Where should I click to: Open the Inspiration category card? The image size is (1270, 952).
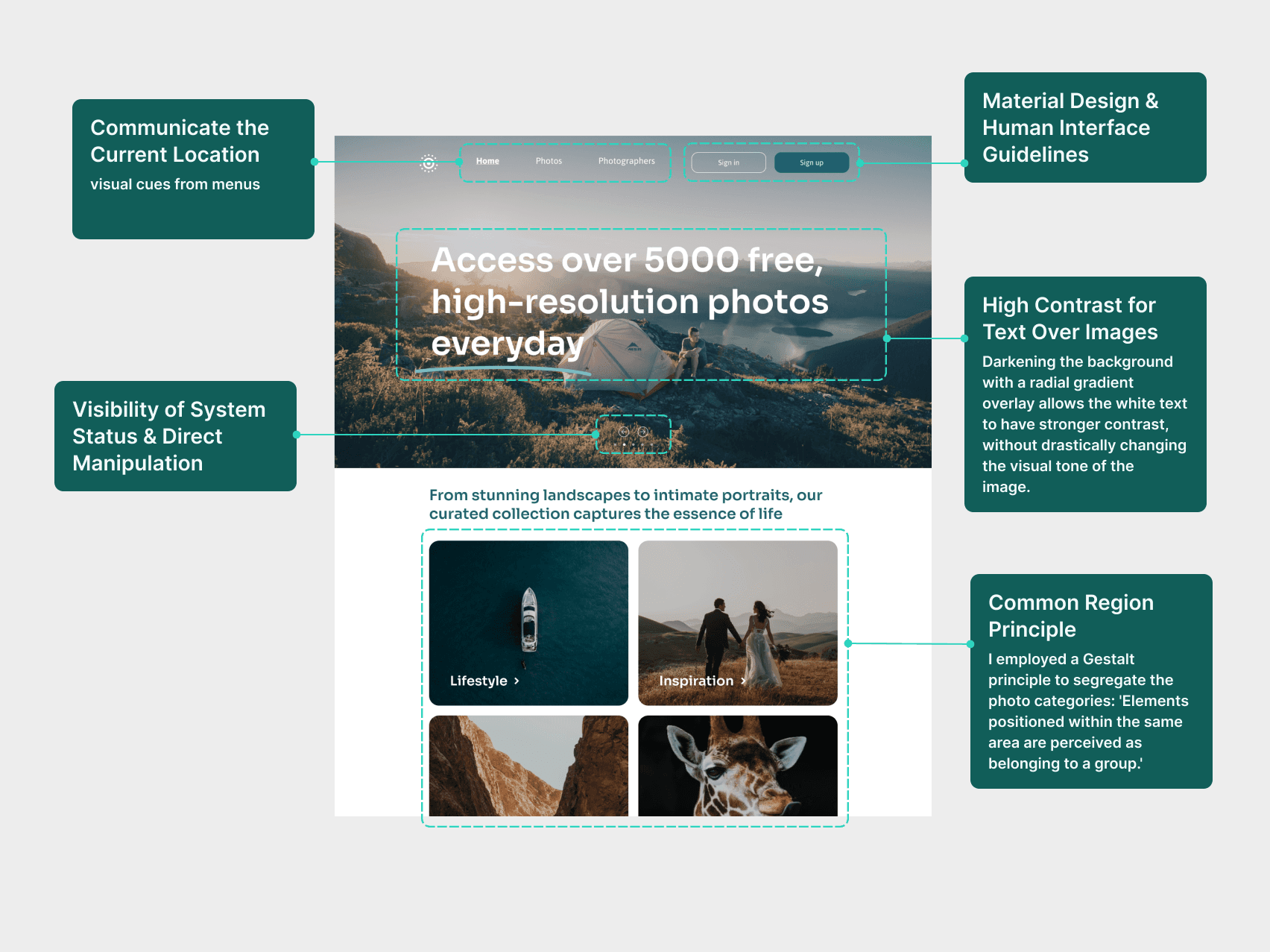[738, 622]
